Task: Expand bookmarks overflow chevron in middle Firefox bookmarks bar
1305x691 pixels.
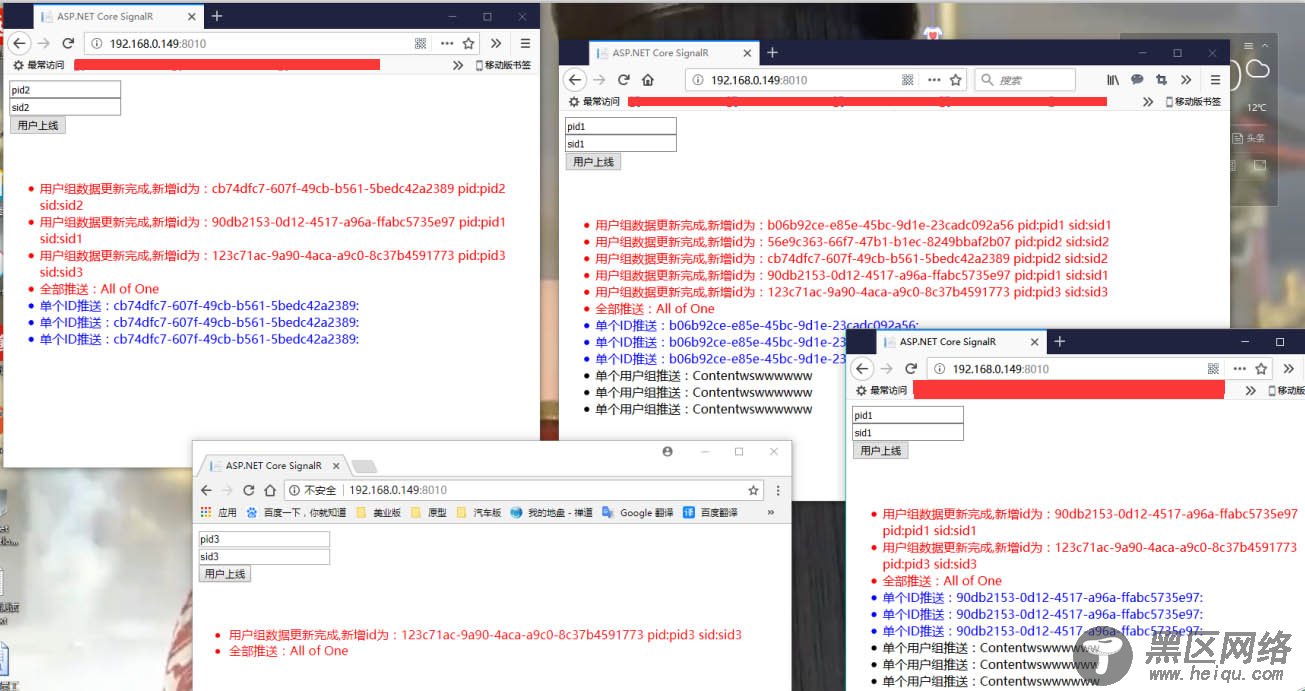Action: point(1148,102)
